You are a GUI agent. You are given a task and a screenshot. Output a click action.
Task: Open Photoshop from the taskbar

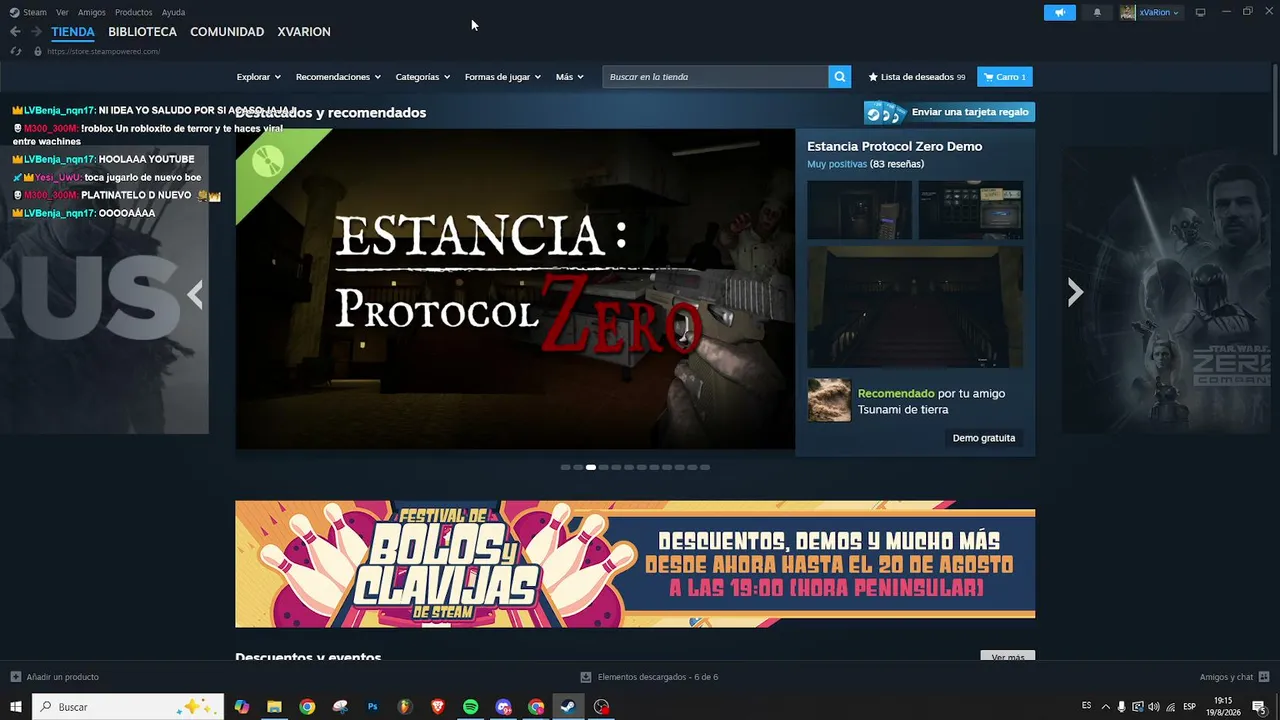(372, 707)
